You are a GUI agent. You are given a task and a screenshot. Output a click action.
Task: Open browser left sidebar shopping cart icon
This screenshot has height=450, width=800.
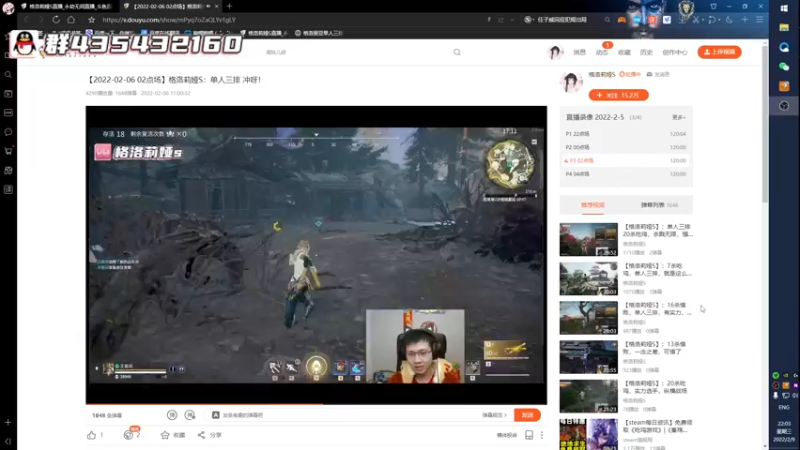[x=8, y=151]
